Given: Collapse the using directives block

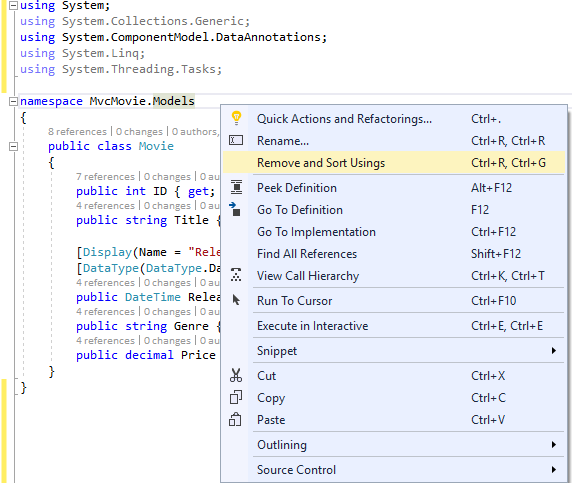Looking at the screenshot, I should [13, 5].
